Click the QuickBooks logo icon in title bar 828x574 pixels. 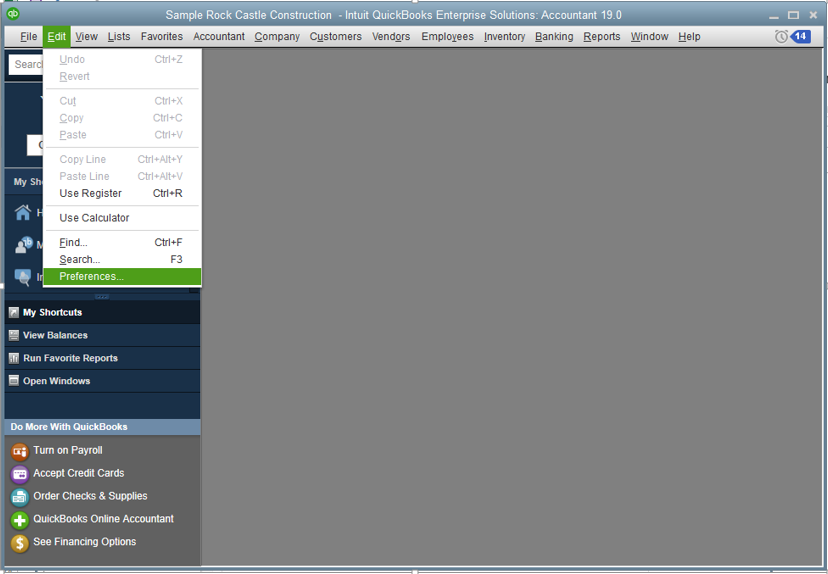pos(13,14)
